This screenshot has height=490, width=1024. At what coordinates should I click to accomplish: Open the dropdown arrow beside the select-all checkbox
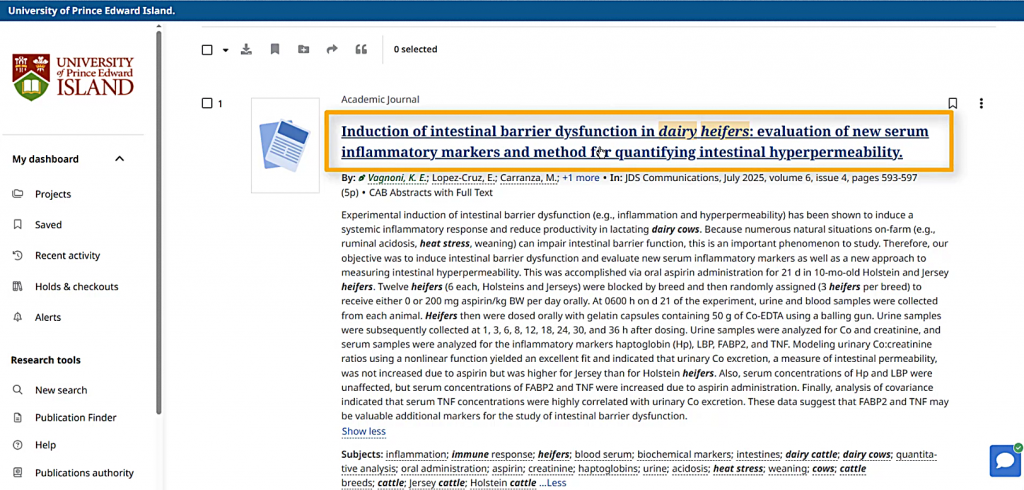coord(225,50)
